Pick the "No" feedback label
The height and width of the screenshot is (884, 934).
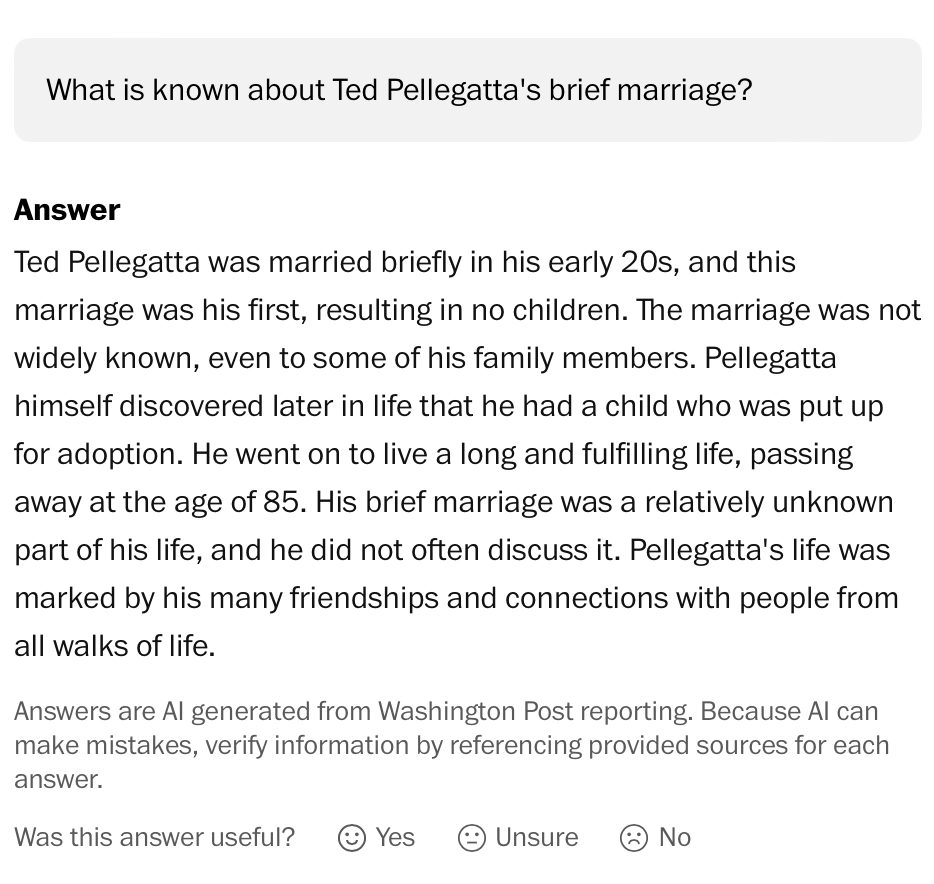[x=675, y=837]
